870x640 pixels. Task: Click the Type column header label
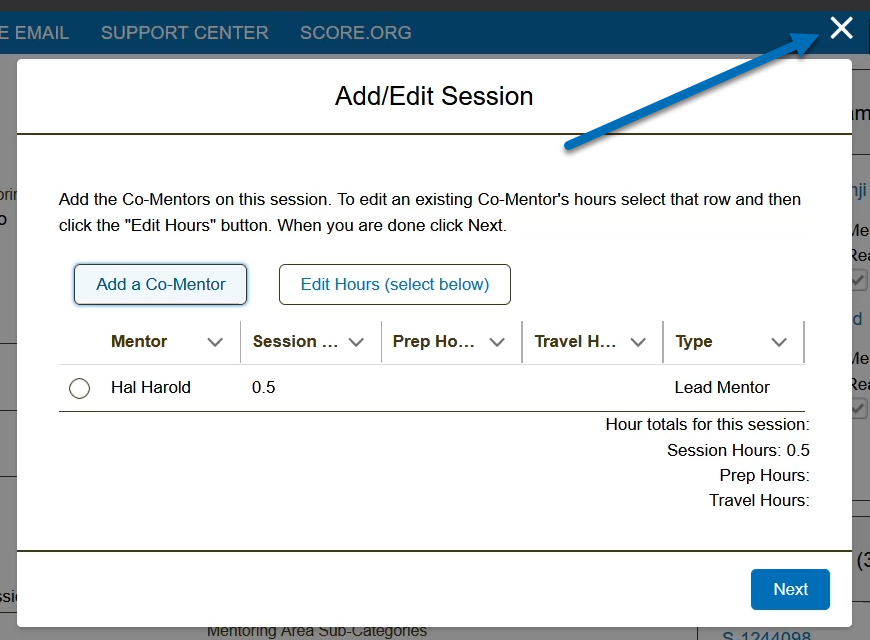694,341
